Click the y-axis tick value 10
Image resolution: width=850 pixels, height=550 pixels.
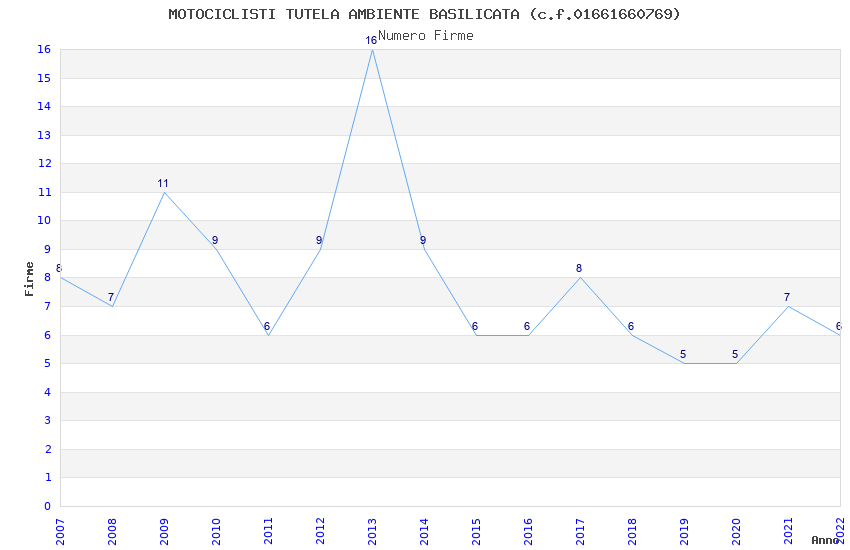click(x=44, y=221)
